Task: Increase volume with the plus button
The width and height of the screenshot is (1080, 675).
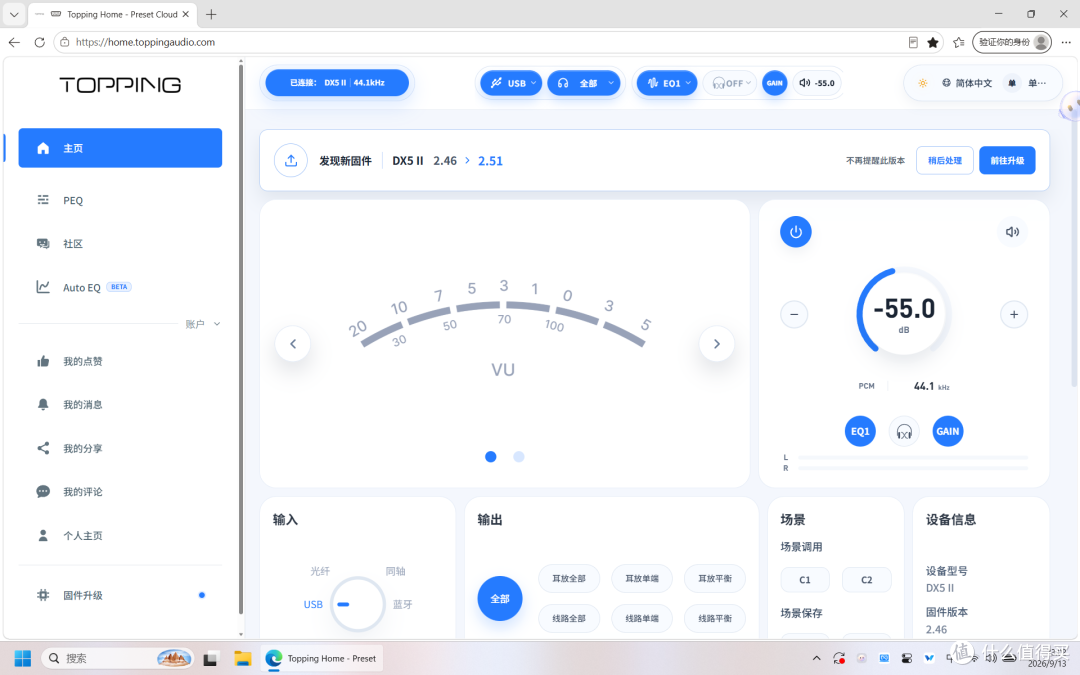Action: pyautogui.click(x=1014, y=315)
